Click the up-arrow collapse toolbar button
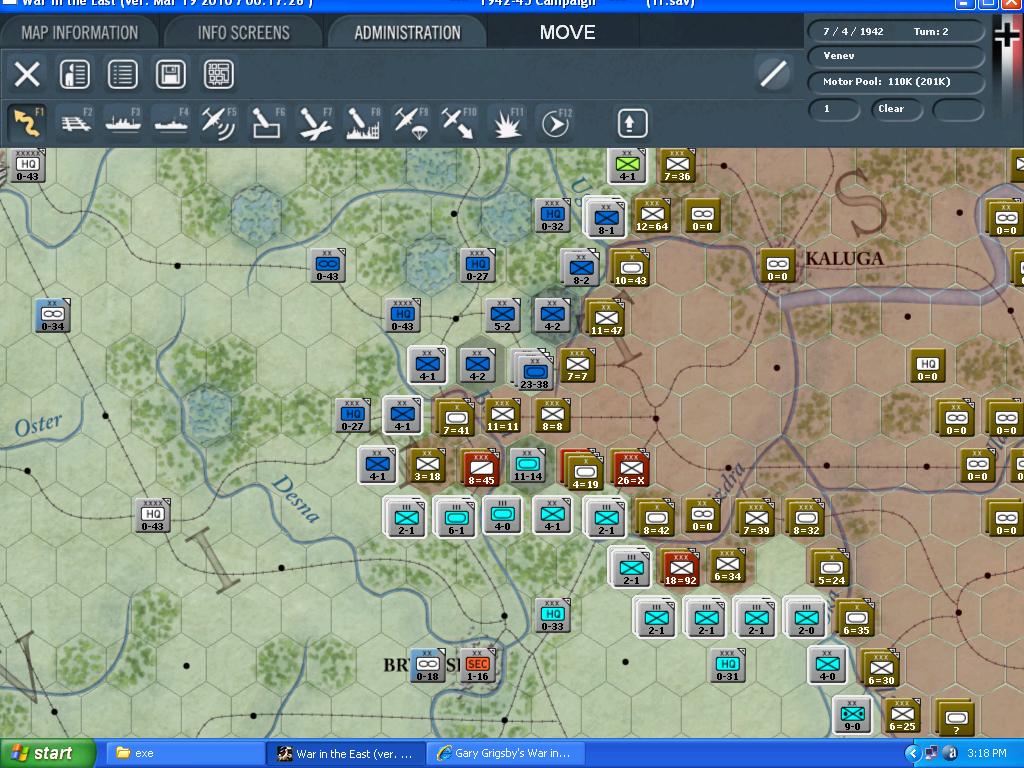The image size is (1024, 768). coord(632,123)
